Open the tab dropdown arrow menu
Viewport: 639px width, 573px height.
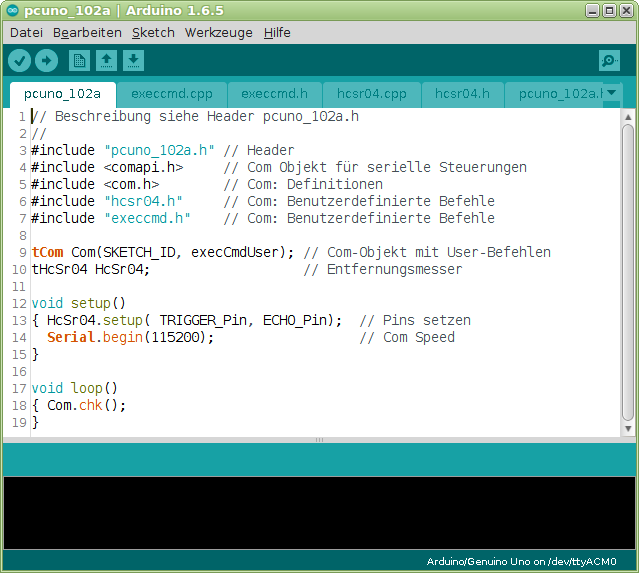(611, 93)
